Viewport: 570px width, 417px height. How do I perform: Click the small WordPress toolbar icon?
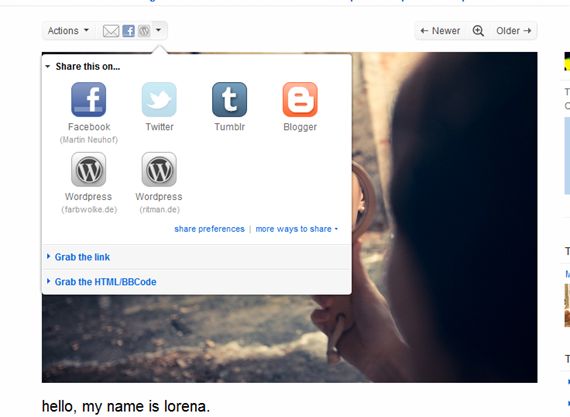[x=144, y=31]
